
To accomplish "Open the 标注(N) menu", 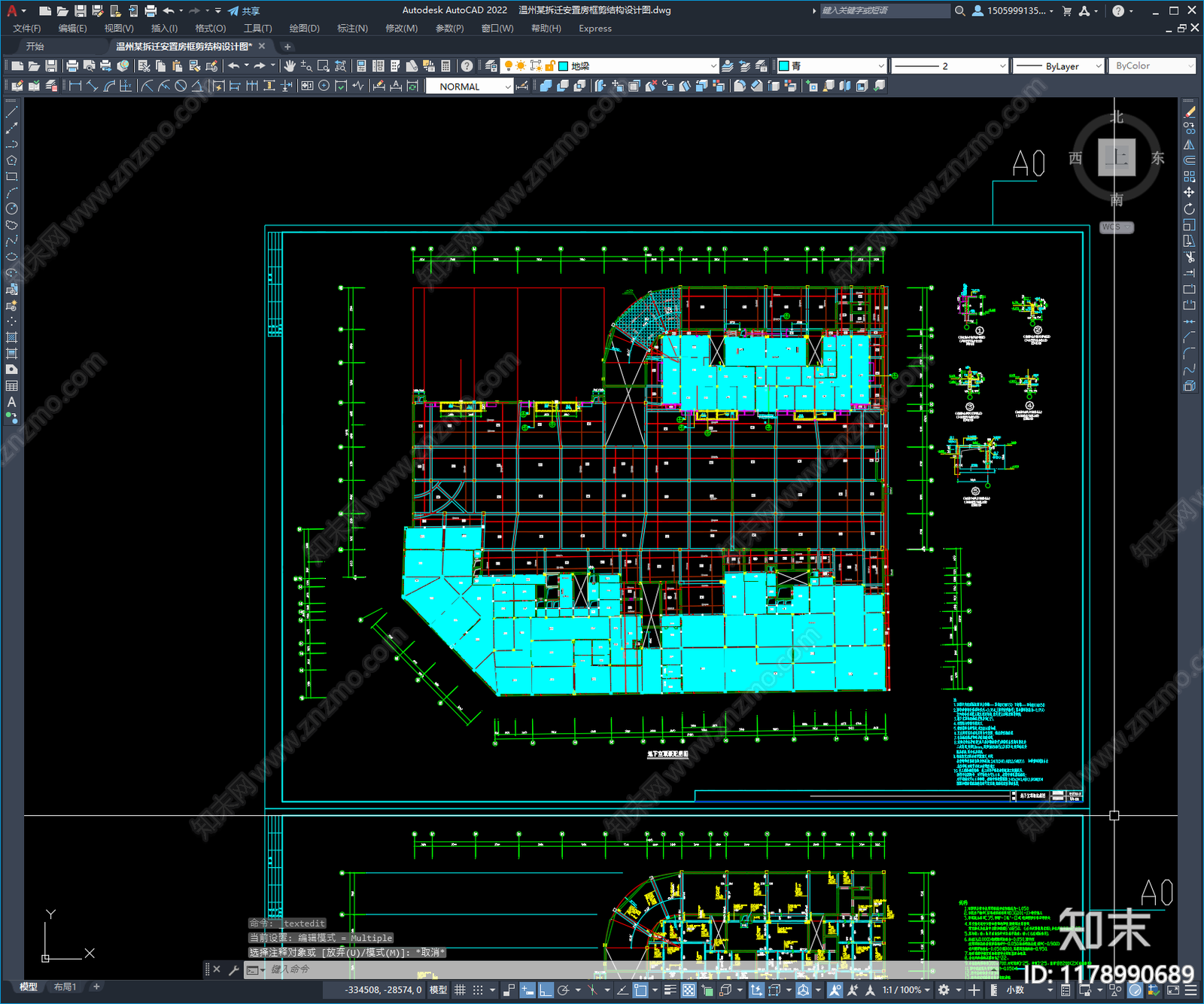I will [352, 29].
